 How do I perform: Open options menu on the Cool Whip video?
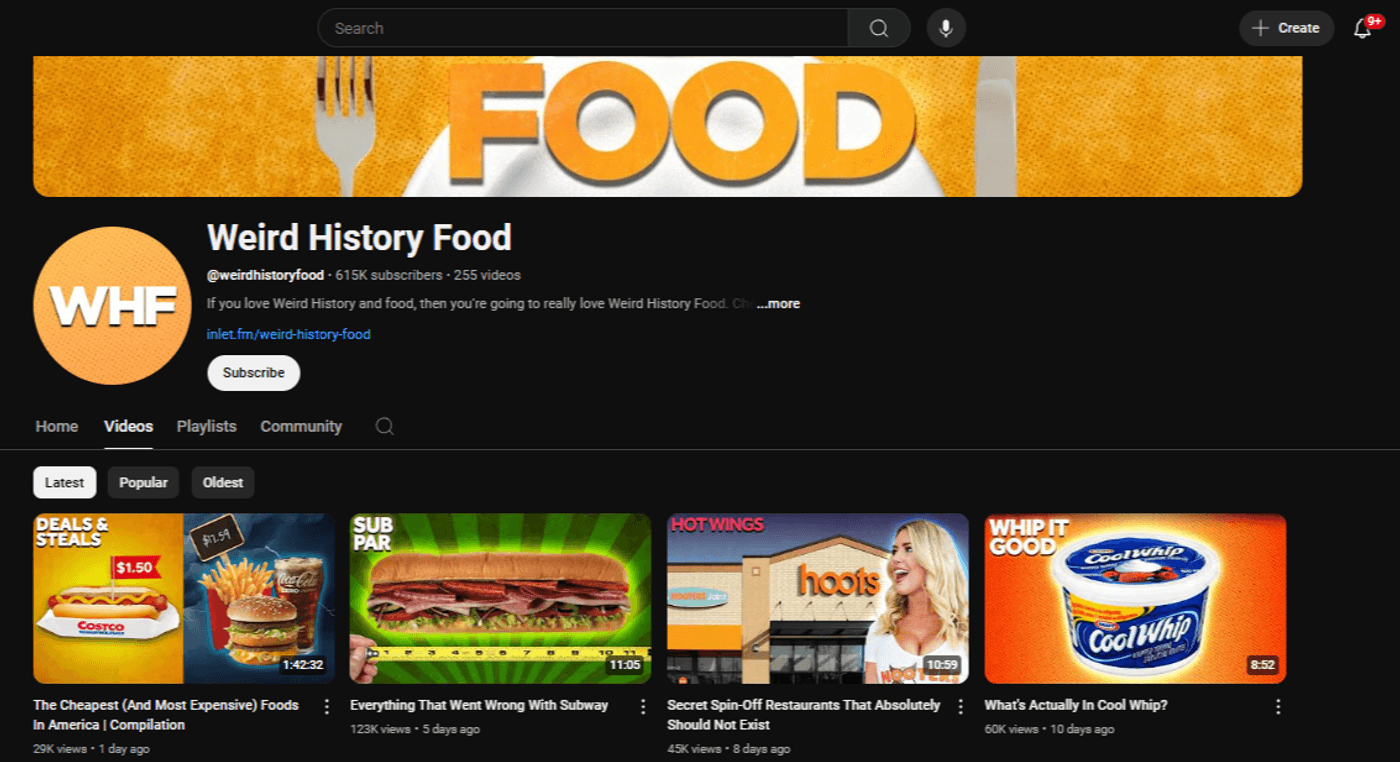click(x=1278, y=706)
